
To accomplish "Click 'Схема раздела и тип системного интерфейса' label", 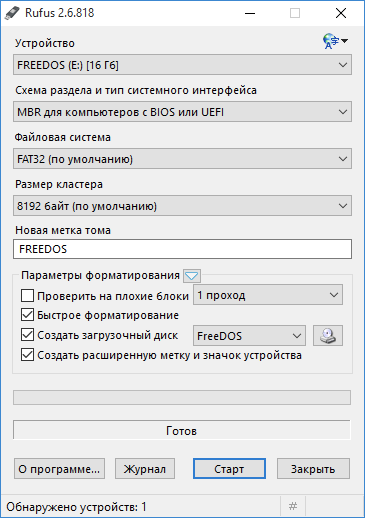I will 136,90.
